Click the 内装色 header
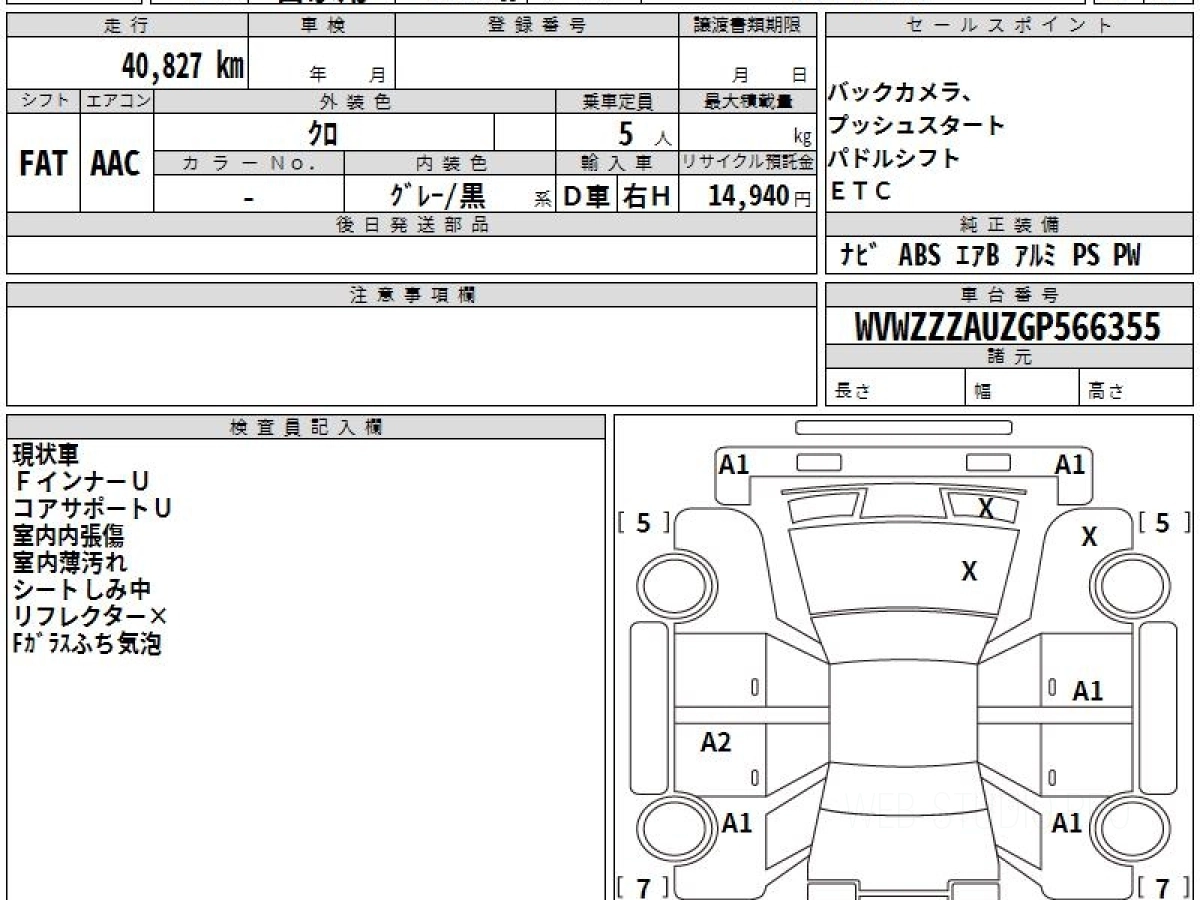This screenshot has height=900, width=1200. pyautogui.click(x=450, y=163)
